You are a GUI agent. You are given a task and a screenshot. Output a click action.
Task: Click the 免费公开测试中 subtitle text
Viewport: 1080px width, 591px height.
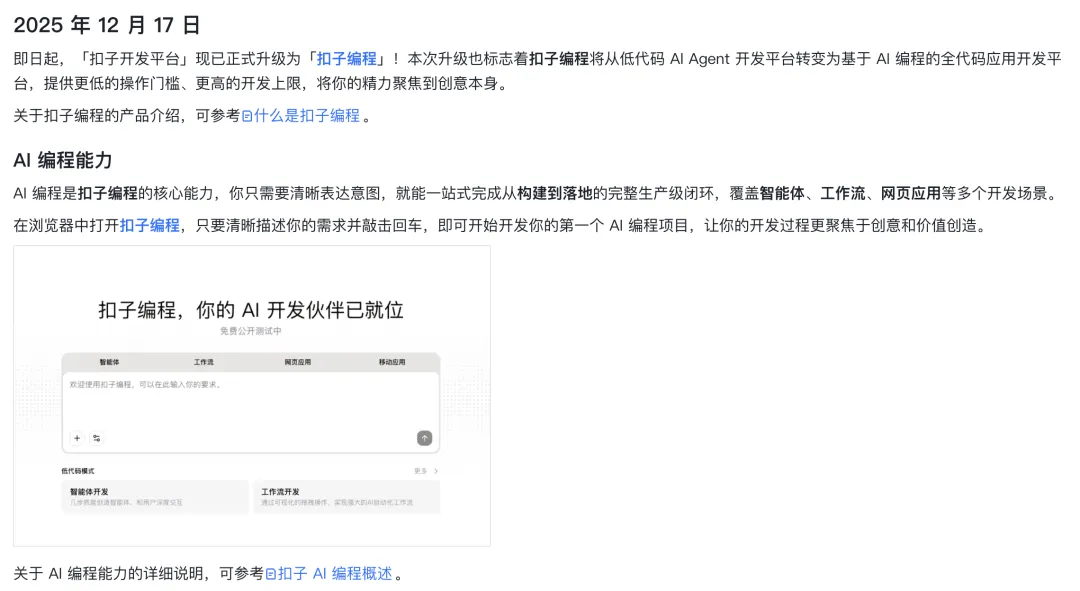251,331
